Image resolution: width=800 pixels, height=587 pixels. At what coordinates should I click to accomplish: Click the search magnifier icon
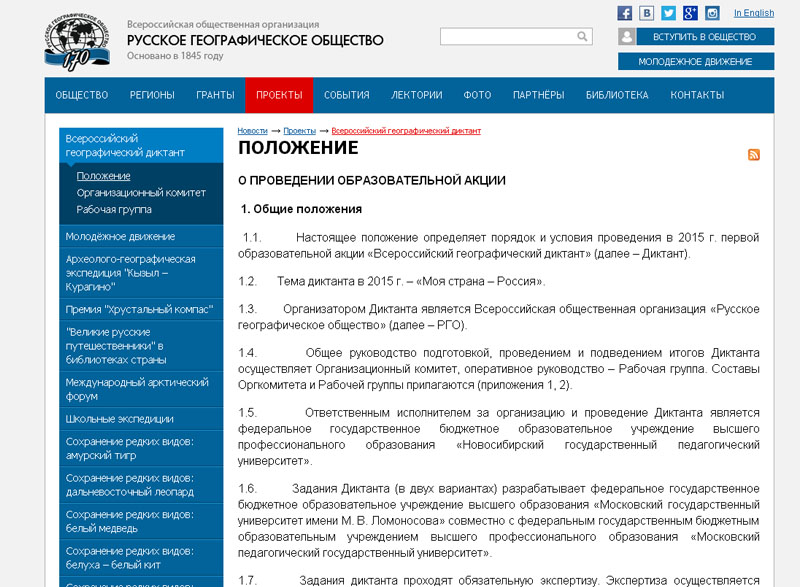tap(582, 36)
